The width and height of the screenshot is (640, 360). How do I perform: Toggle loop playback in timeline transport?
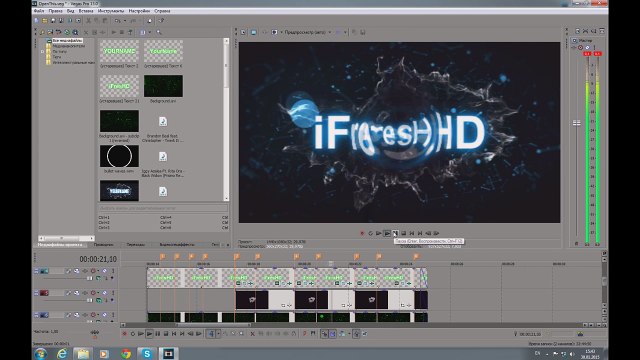pyautogui.click(x=133, y=334)
